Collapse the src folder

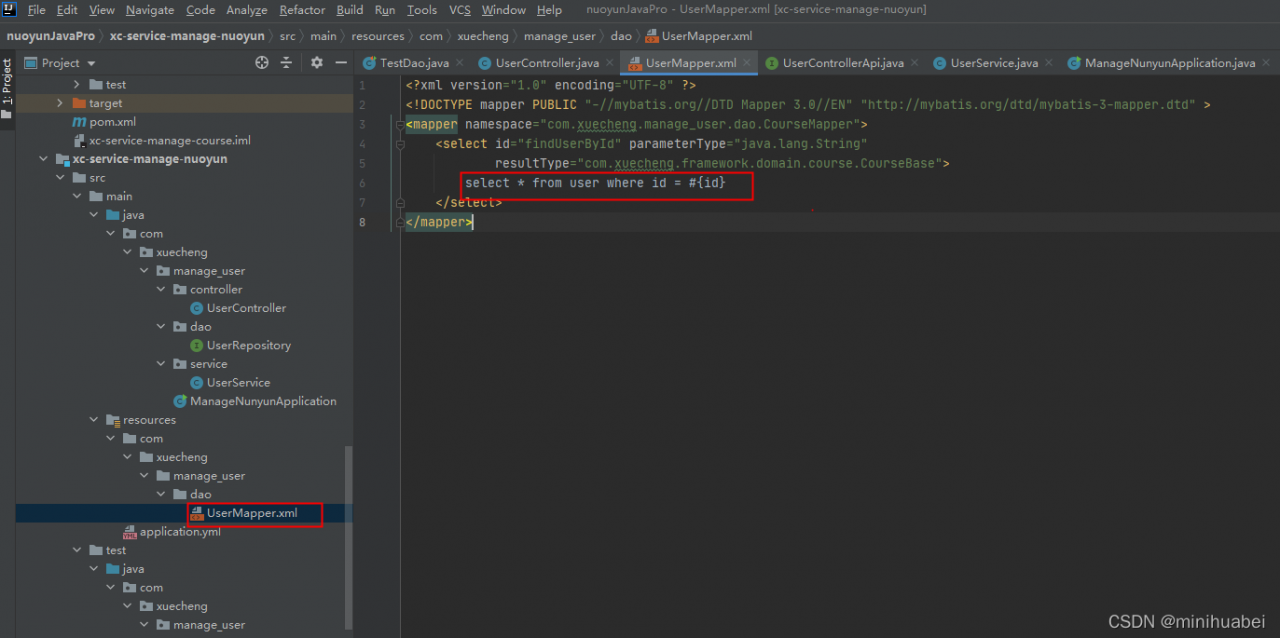(x=61, y=178)
